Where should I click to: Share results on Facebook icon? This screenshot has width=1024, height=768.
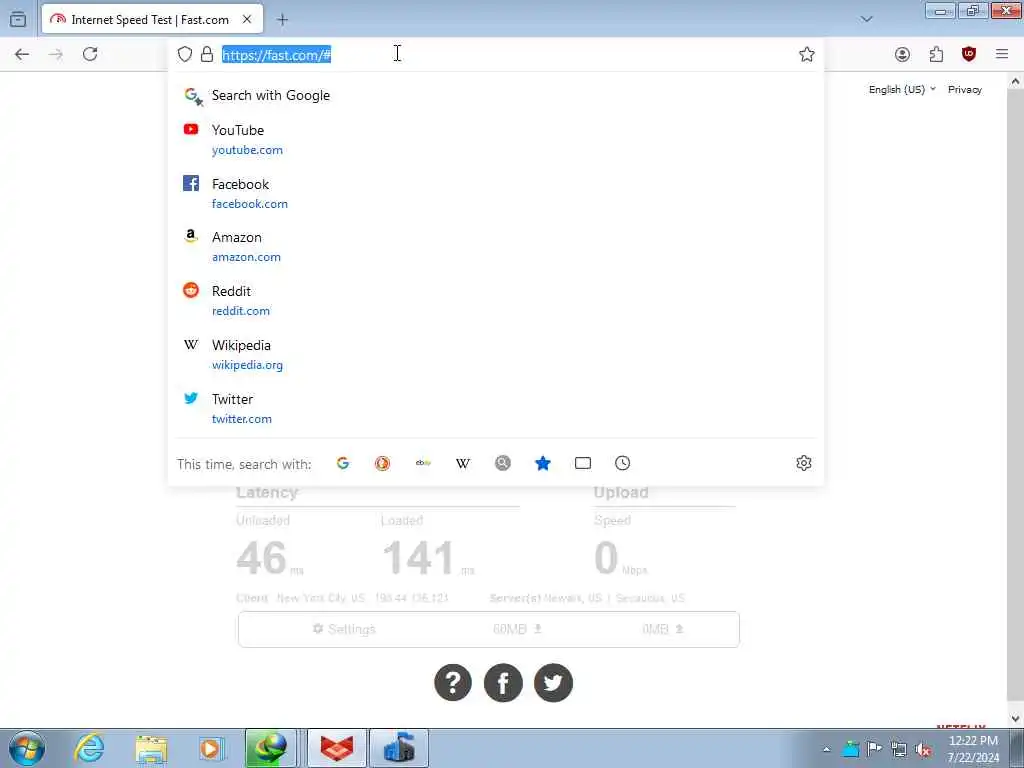coord(503,682)
